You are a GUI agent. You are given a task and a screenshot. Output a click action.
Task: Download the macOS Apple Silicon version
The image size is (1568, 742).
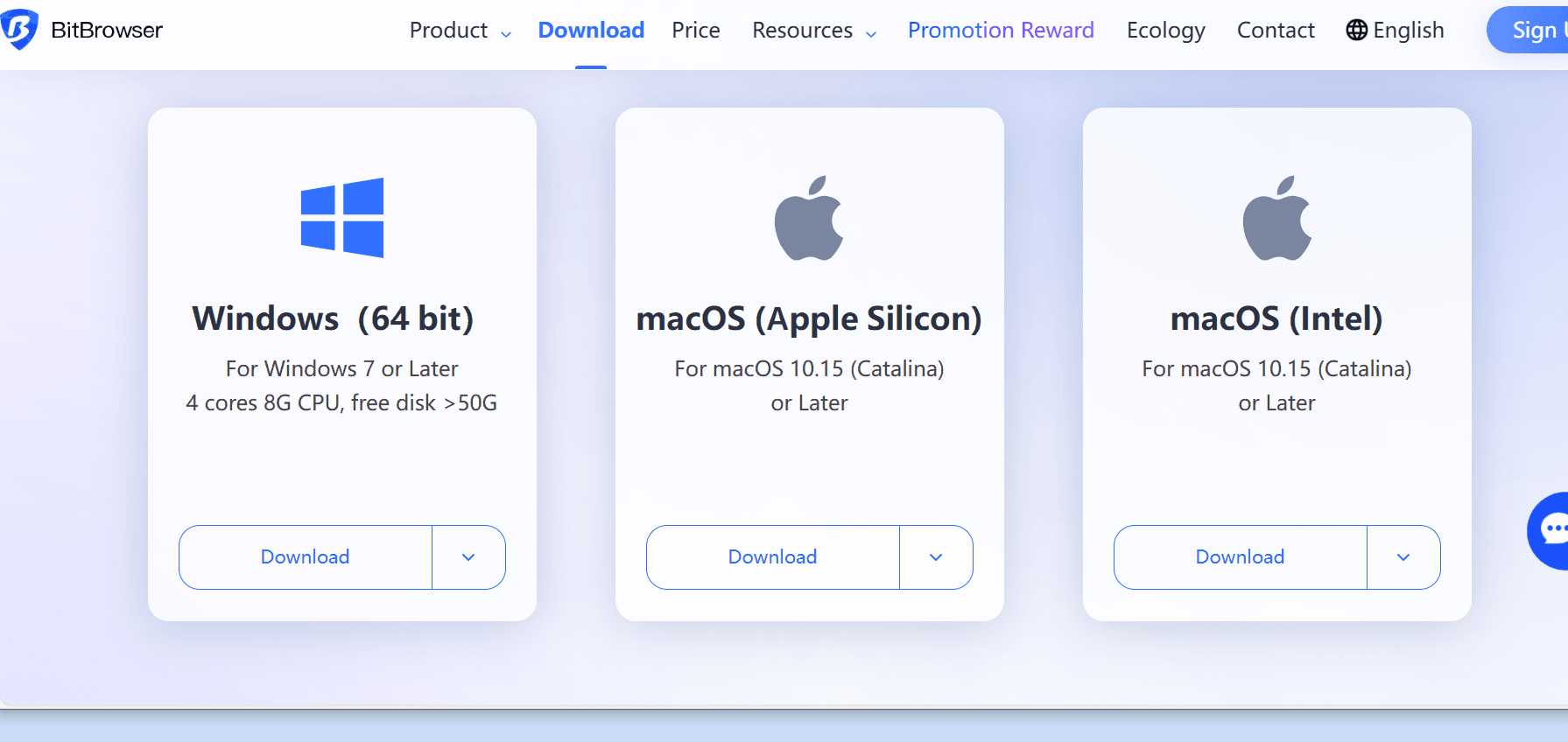coord(773,557)
